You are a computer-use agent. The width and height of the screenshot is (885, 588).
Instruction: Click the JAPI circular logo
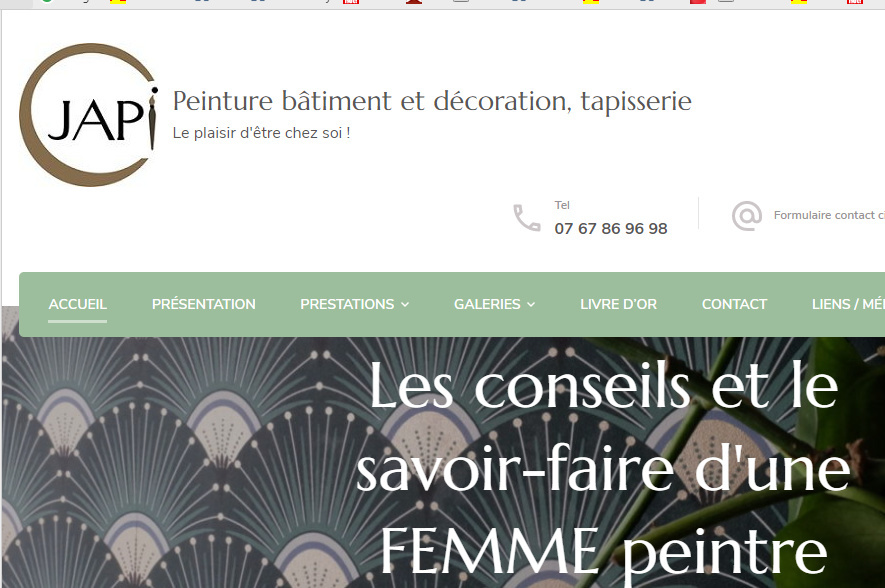pos(90,115)
